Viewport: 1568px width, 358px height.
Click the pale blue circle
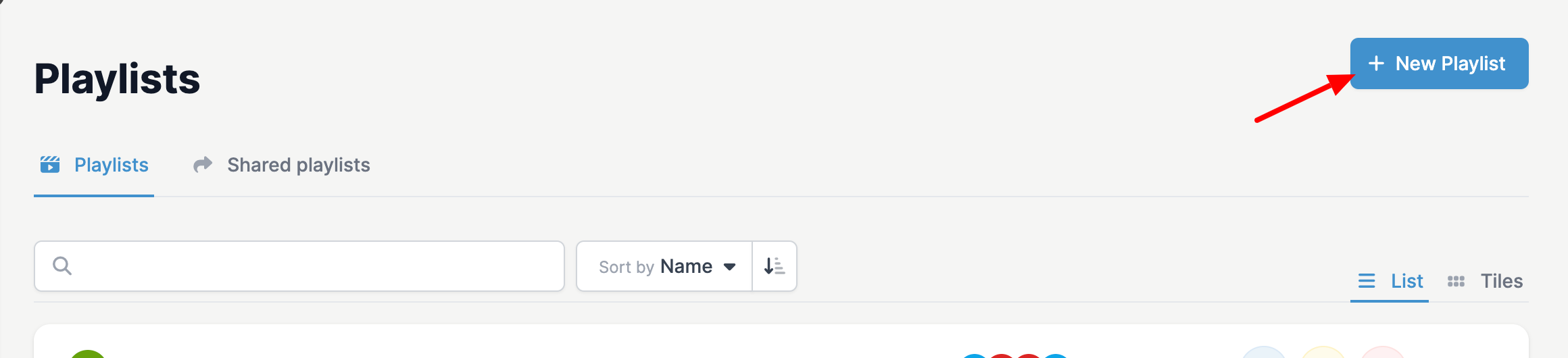pos(1264,352)
